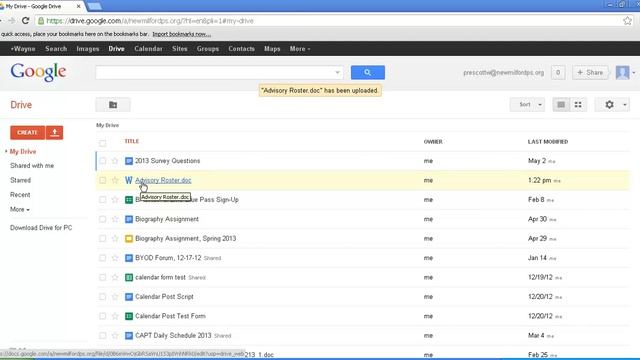Click the Word icon beside Advisory Roster.doc
The height and width of the screenshot is (360, 640).
click(129, 180)
